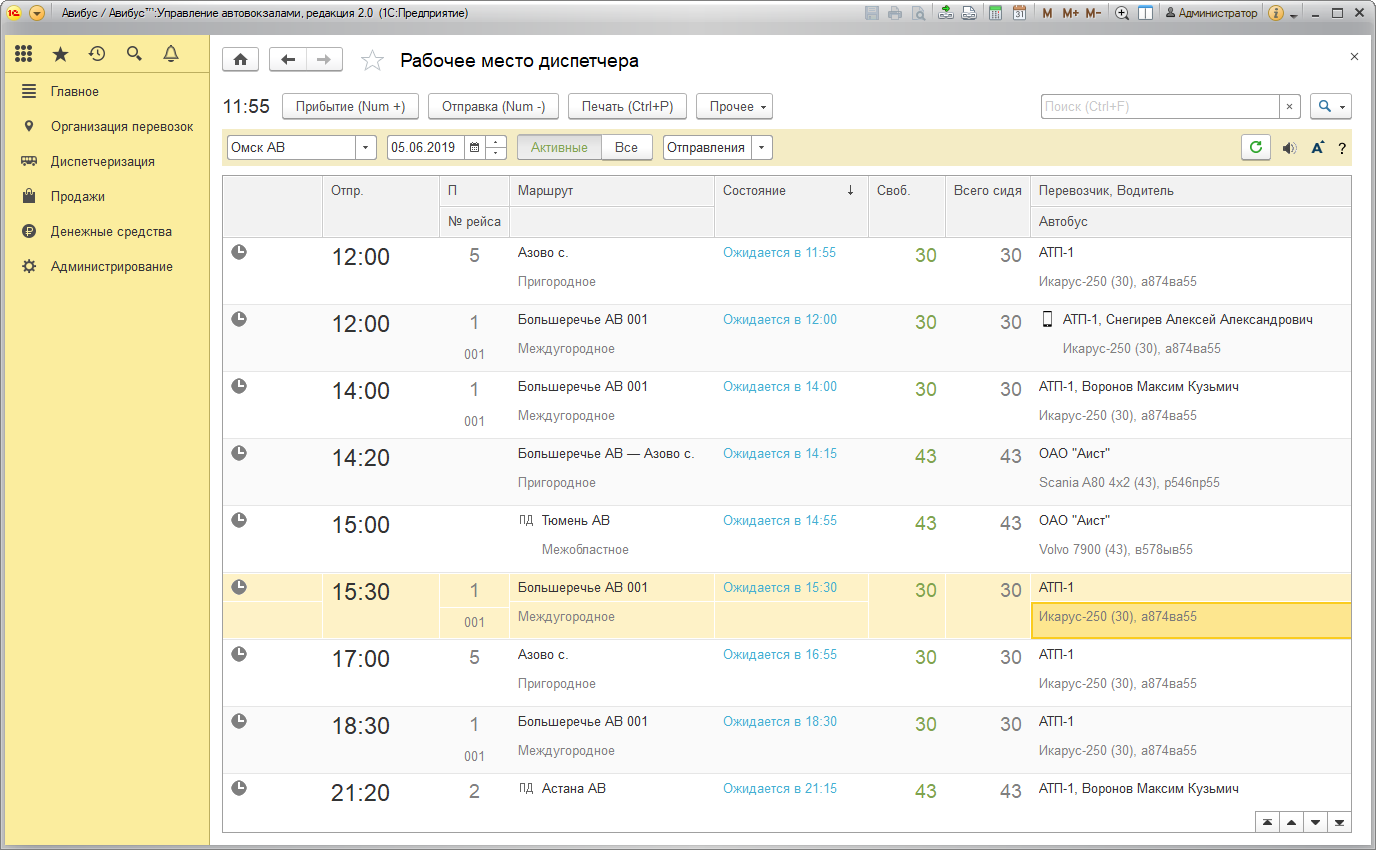
Task: Open the notifications bell icon
Action: (x=171, y=54)
